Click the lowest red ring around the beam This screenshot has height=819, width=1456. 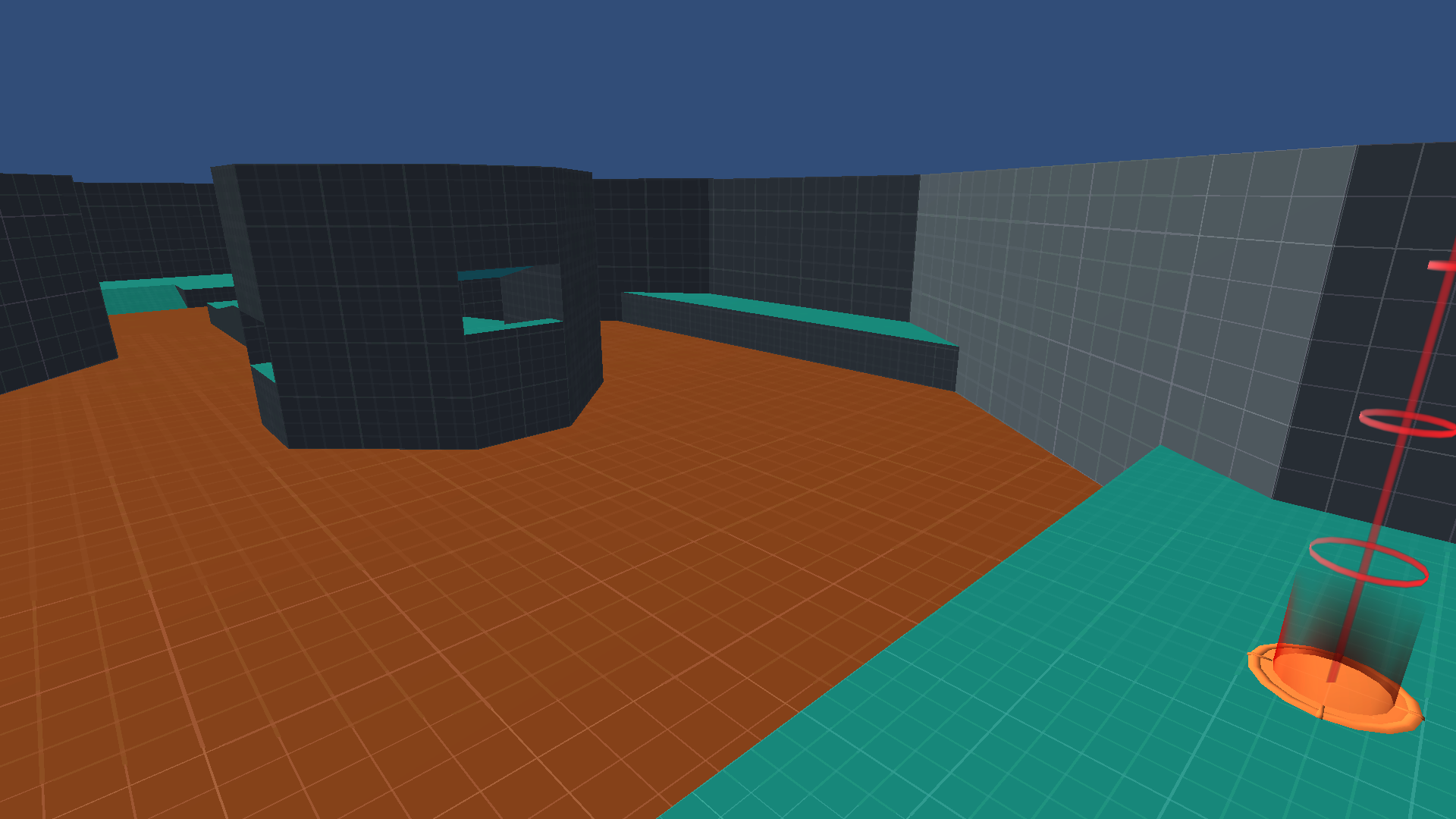1369,562
